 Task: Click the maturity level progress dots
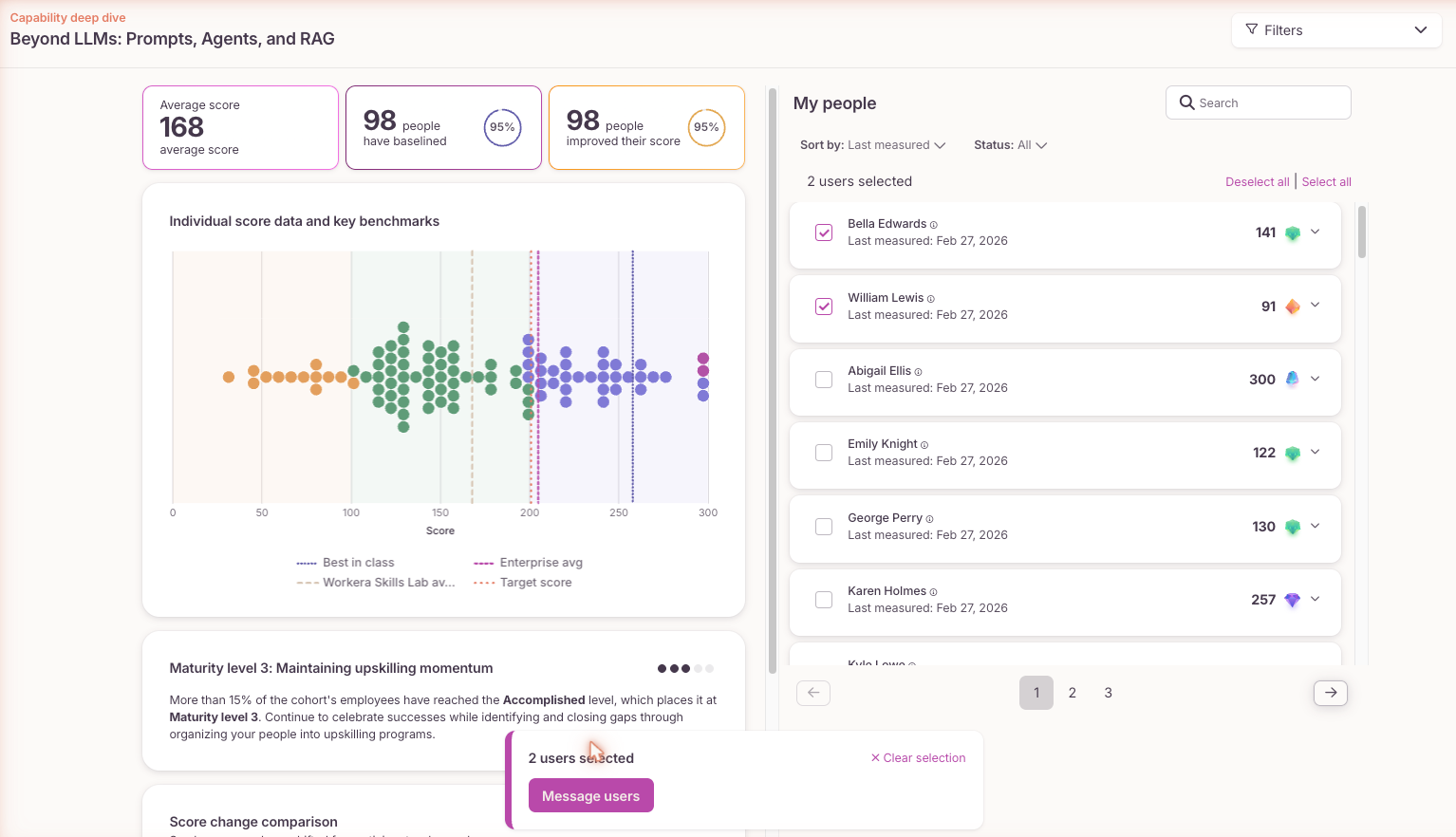point(685,668)
